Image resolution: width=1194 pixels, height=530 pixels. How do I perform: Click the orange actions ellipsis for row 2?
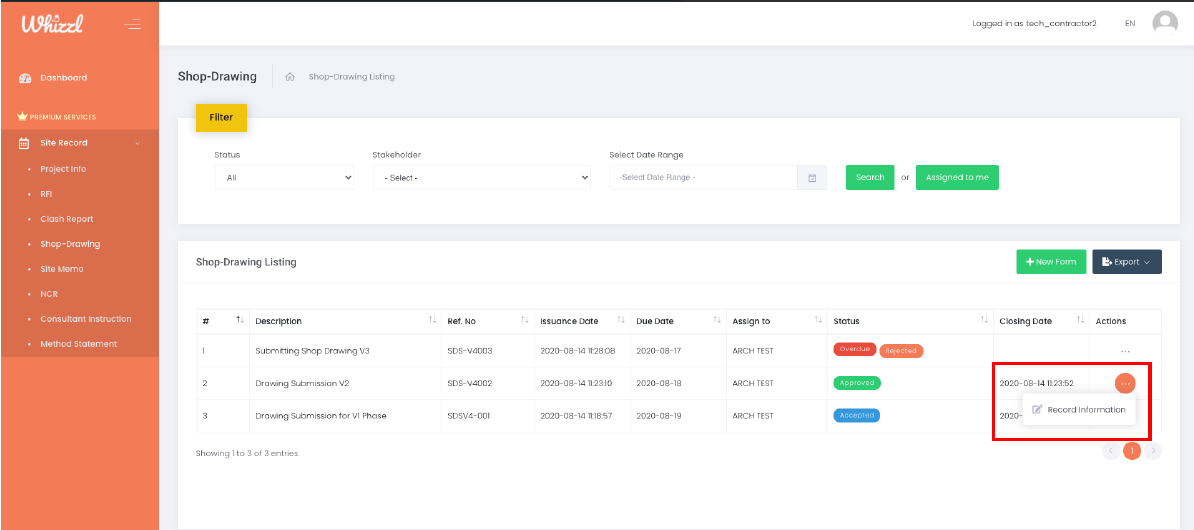pyautogui.click(x=1125, y=383)
